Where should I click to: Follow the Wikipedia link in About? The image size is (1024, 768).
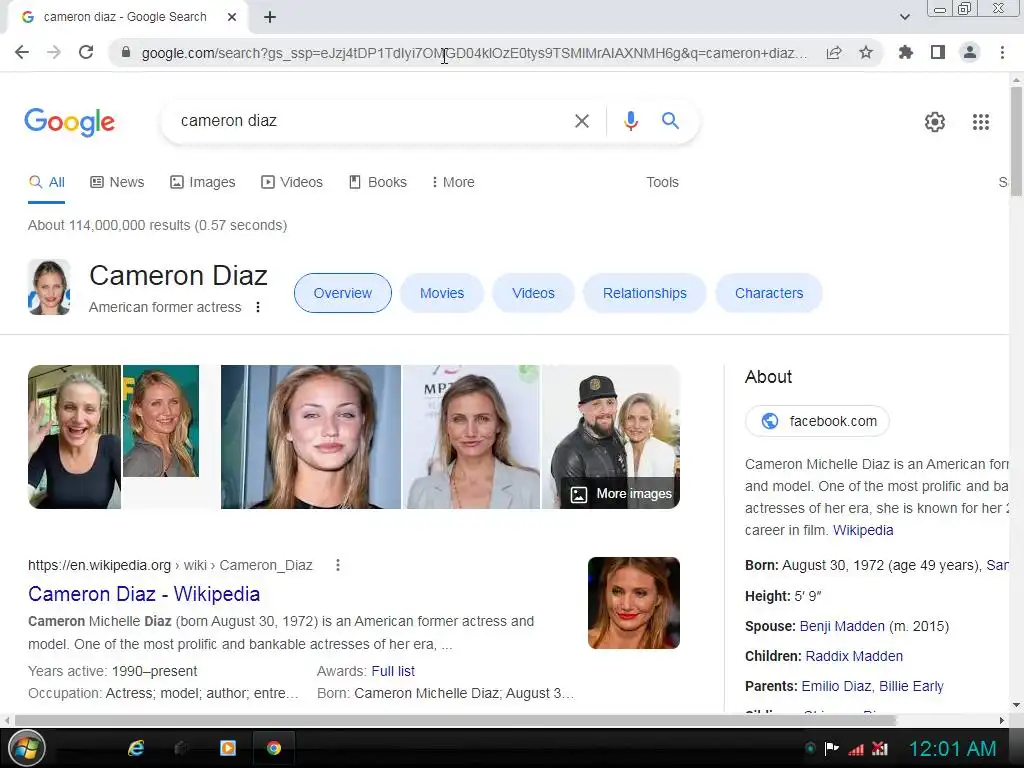[863, 530]
